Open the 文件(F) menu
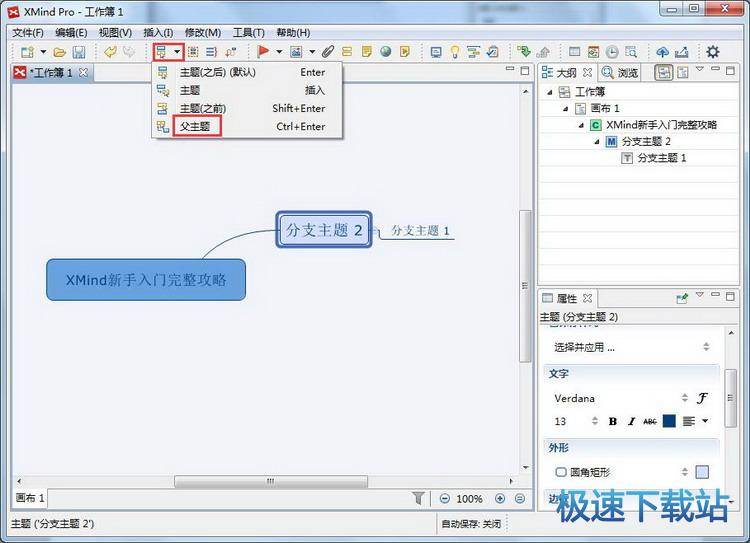Image resolution: width=750 pixels, height=543 pixels. point(28,33)
